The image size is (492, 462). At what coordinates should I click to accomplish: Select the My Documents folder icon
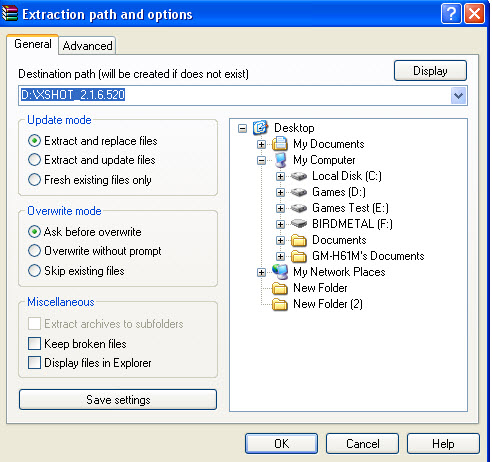coord(280,144)
